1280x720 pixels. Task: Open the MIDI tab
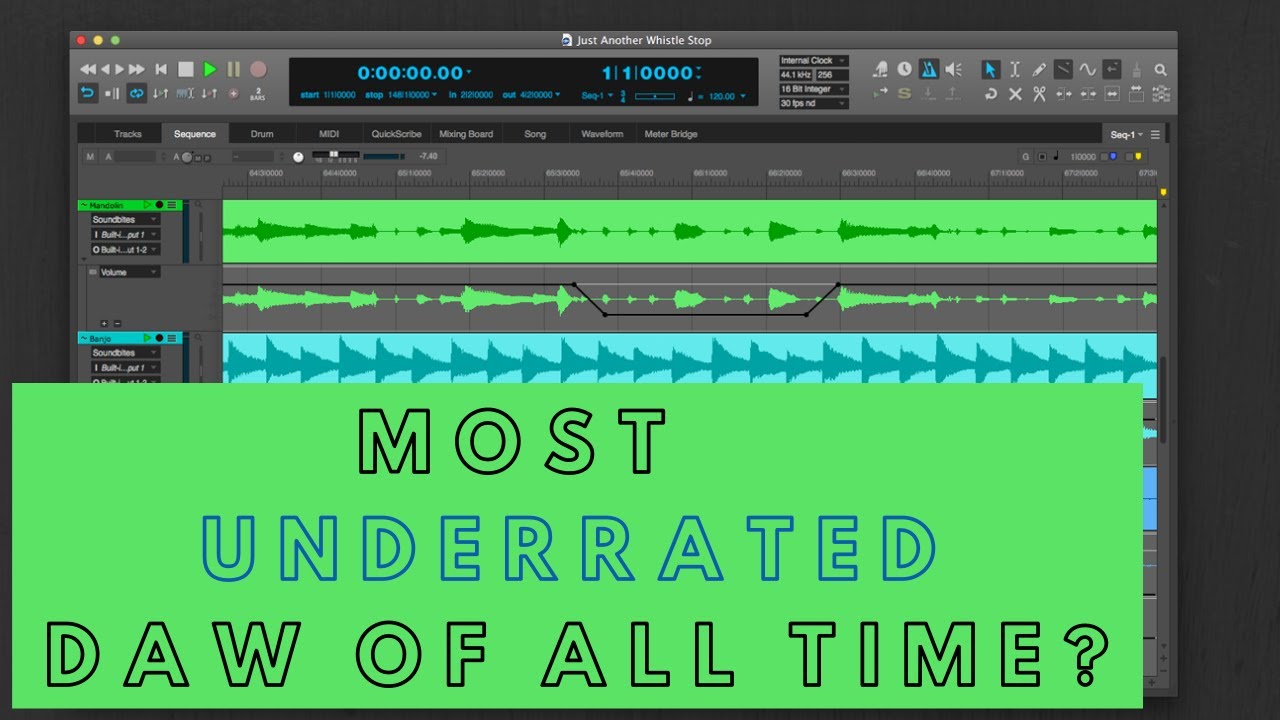[329, 134]
